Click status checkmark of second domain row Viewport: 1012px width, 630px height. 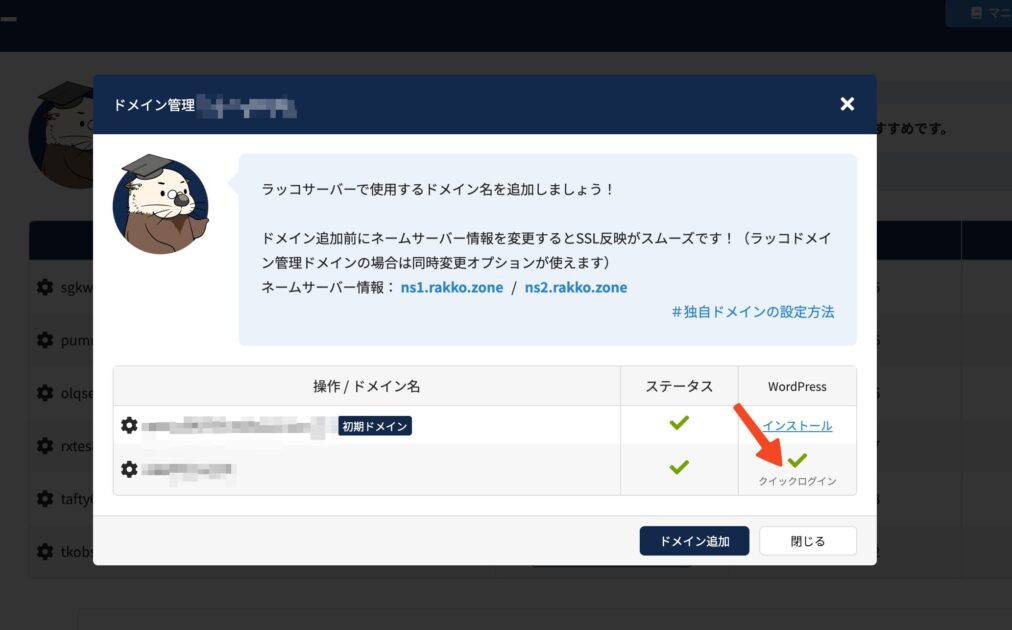tap(679, 467)
